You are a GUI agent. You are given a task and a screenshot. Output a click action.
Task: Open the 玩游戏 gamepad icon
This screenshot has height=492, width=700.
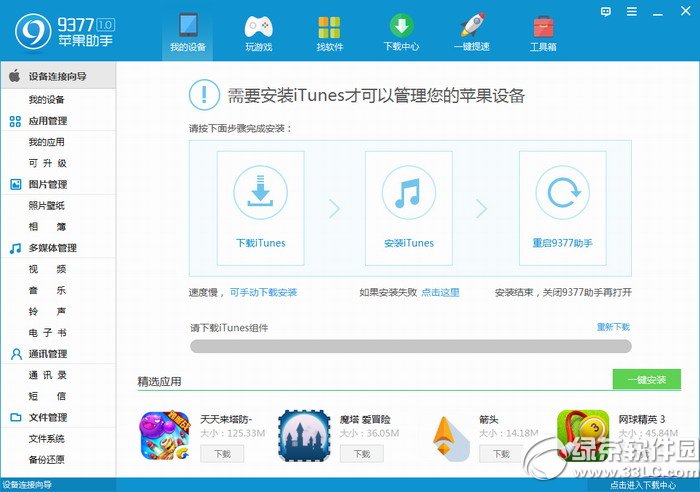pyautogui.click(x=258, y=26)
